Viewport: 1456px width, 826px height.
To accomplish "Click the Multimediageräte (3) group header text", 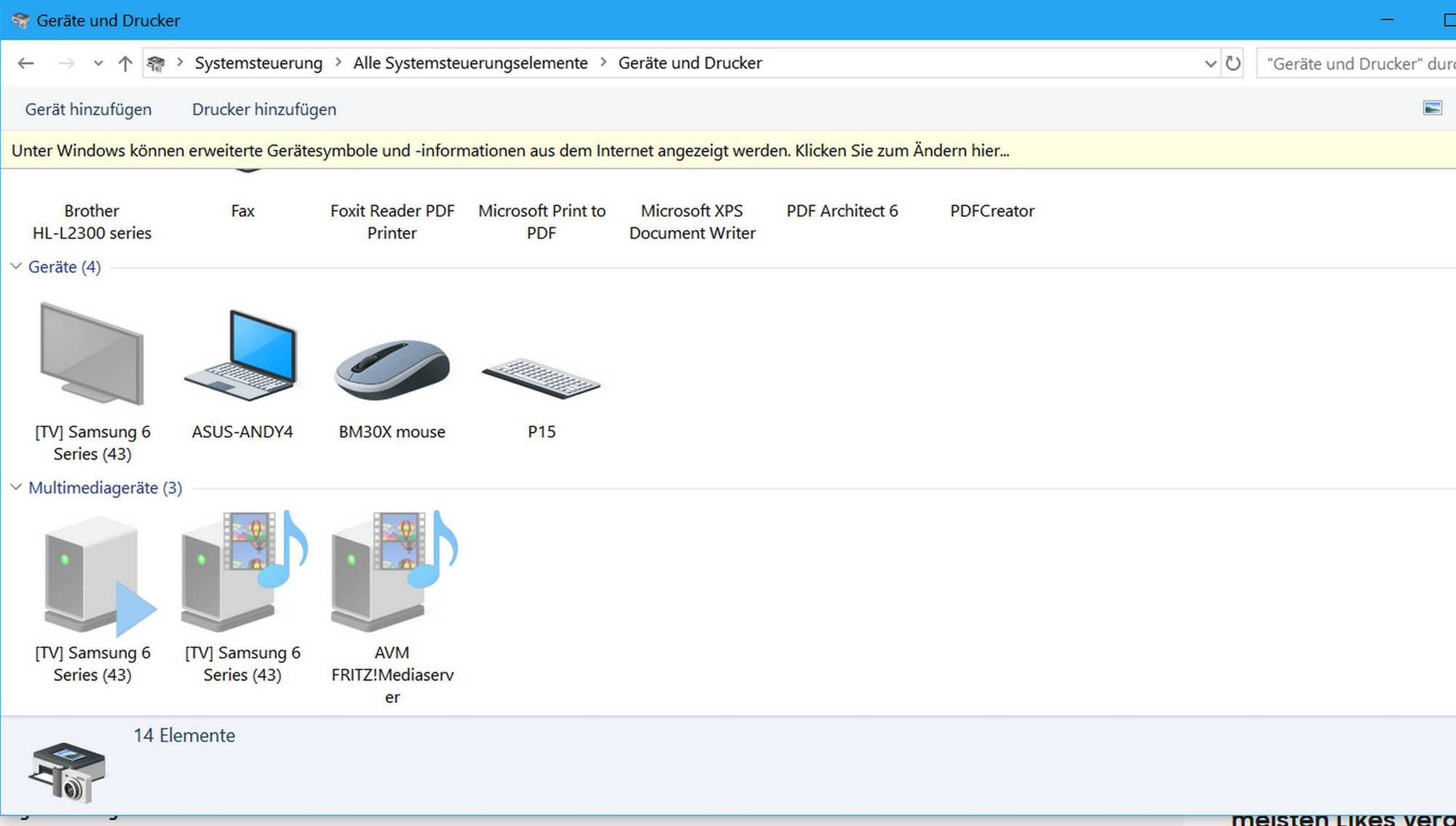I will [x=105, y=487].
